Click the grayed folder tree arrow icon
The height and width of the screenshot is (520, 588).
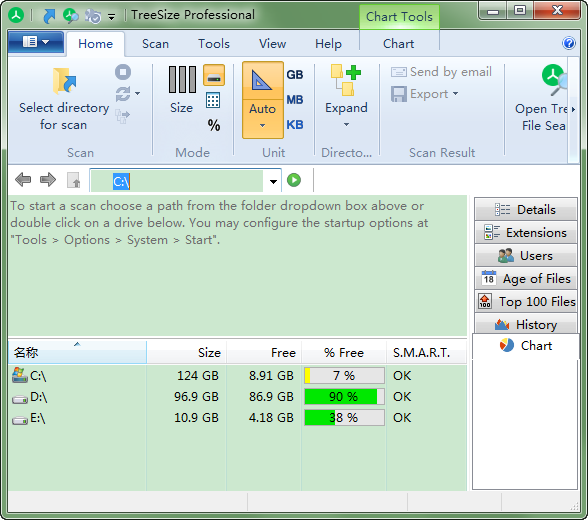[x=122, y=116]
